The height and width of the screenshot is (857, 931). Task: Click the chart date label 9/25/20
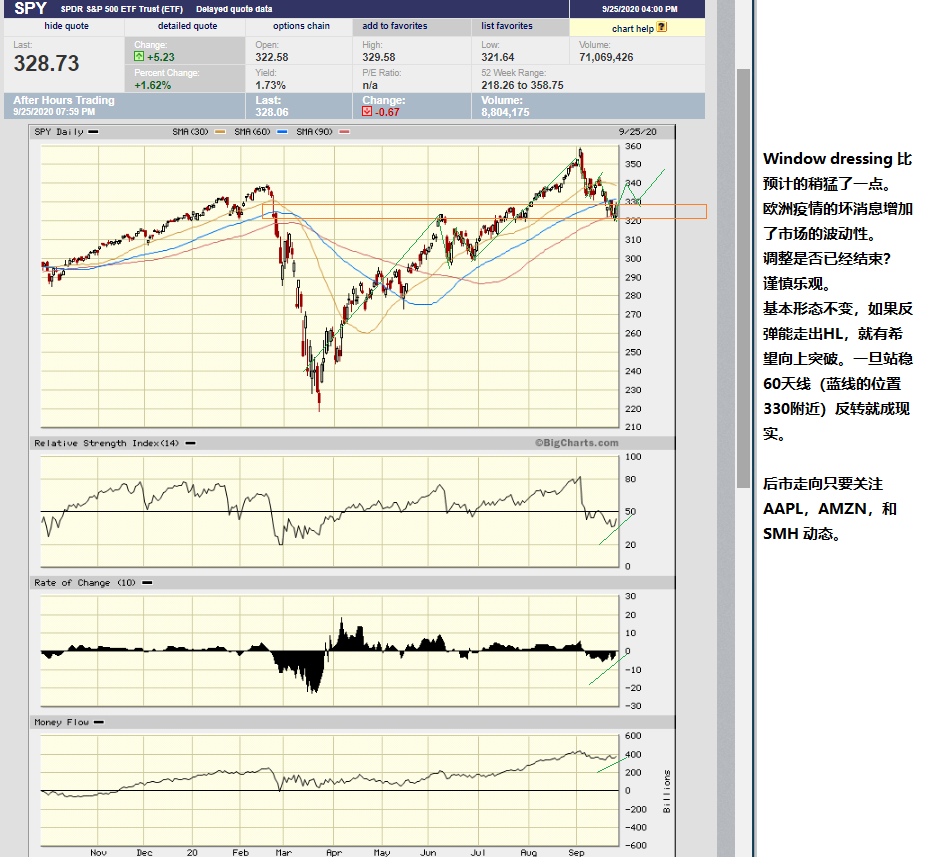point(638,132)
